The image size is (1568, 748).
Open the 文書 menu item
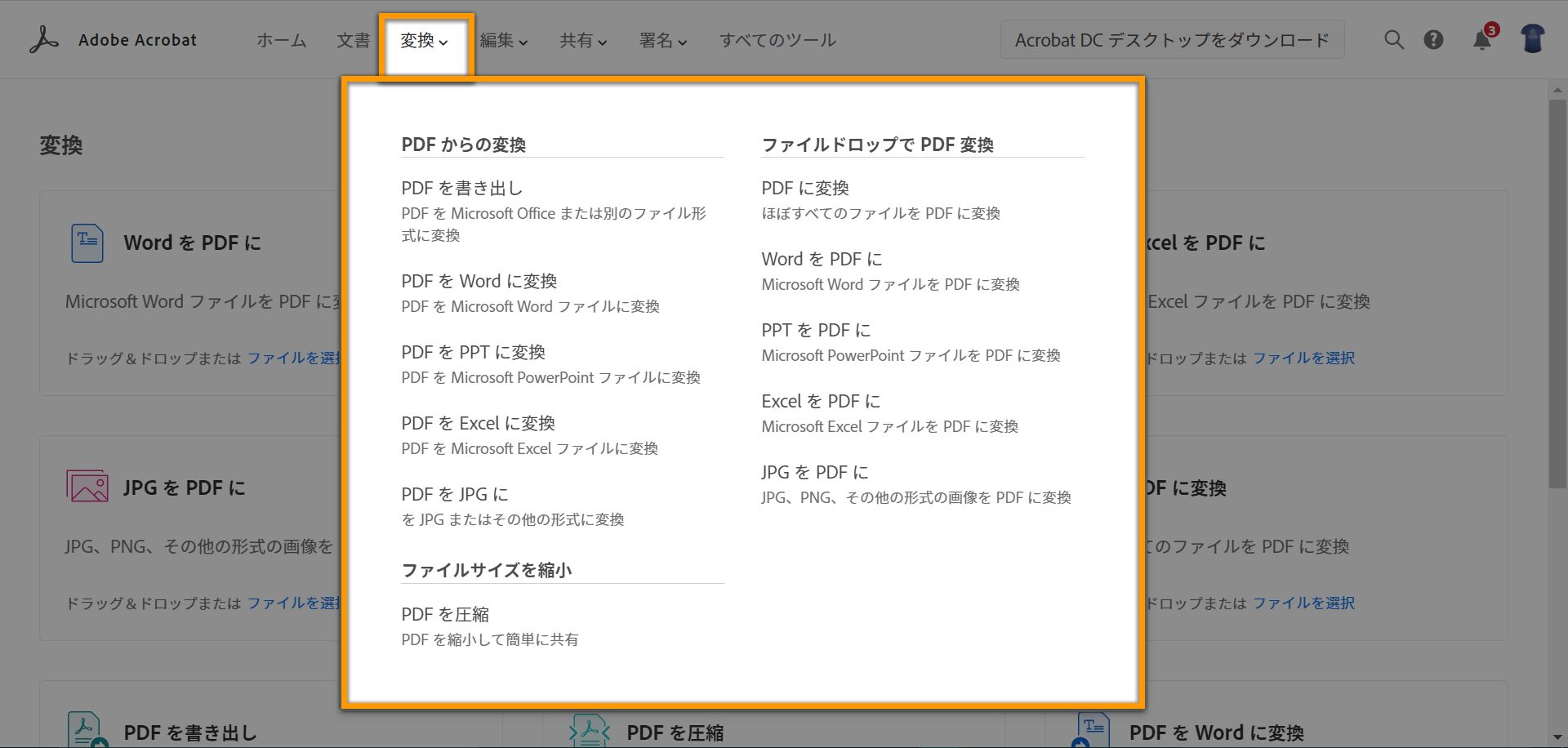click(x=353, y=39)
